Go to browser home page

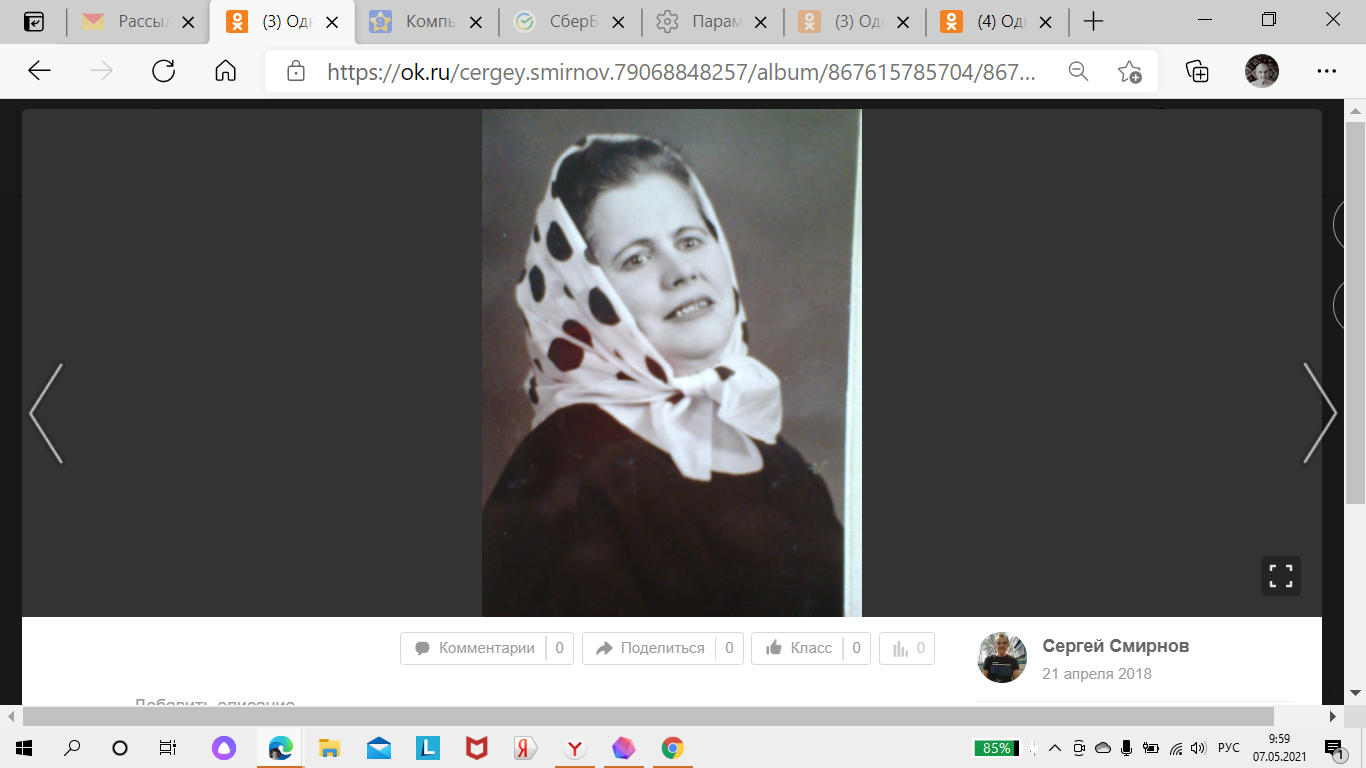click(226, 71)
